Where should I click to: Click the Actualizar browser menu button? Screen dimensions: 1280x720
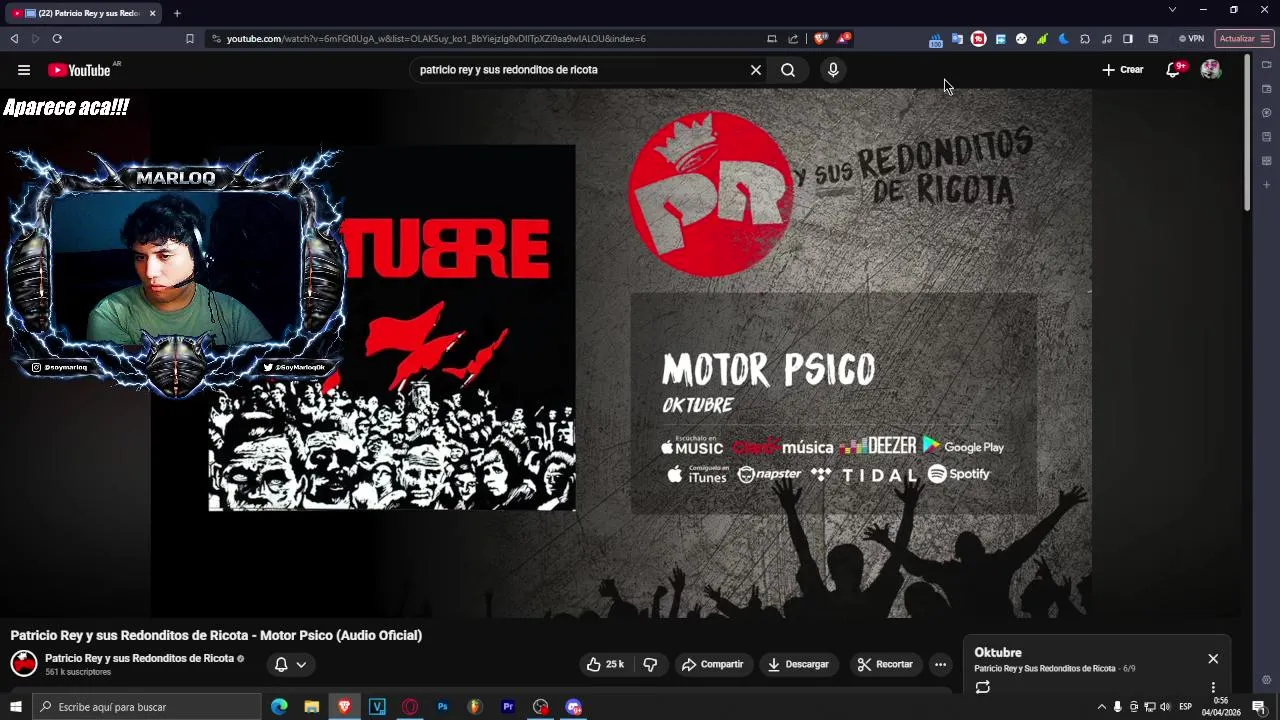pos(1244,39)
